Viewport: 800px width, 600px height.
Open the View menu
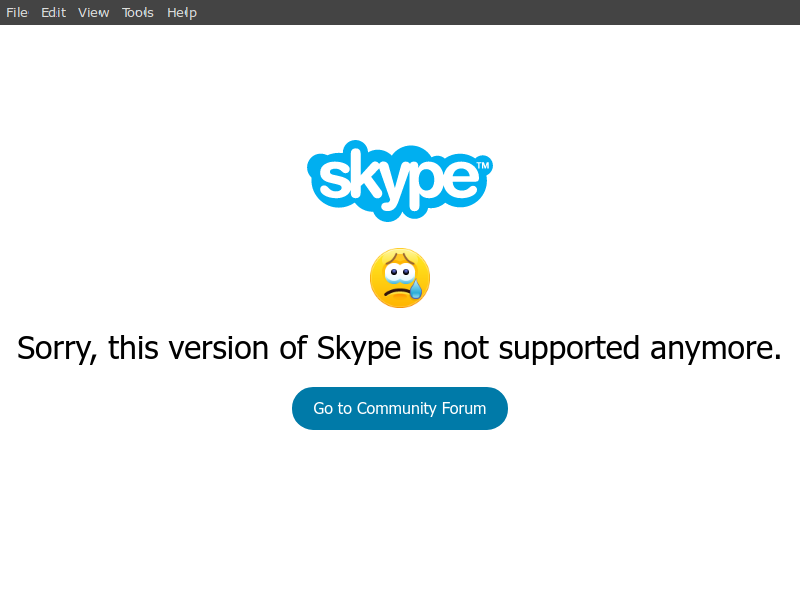(93, 12)
